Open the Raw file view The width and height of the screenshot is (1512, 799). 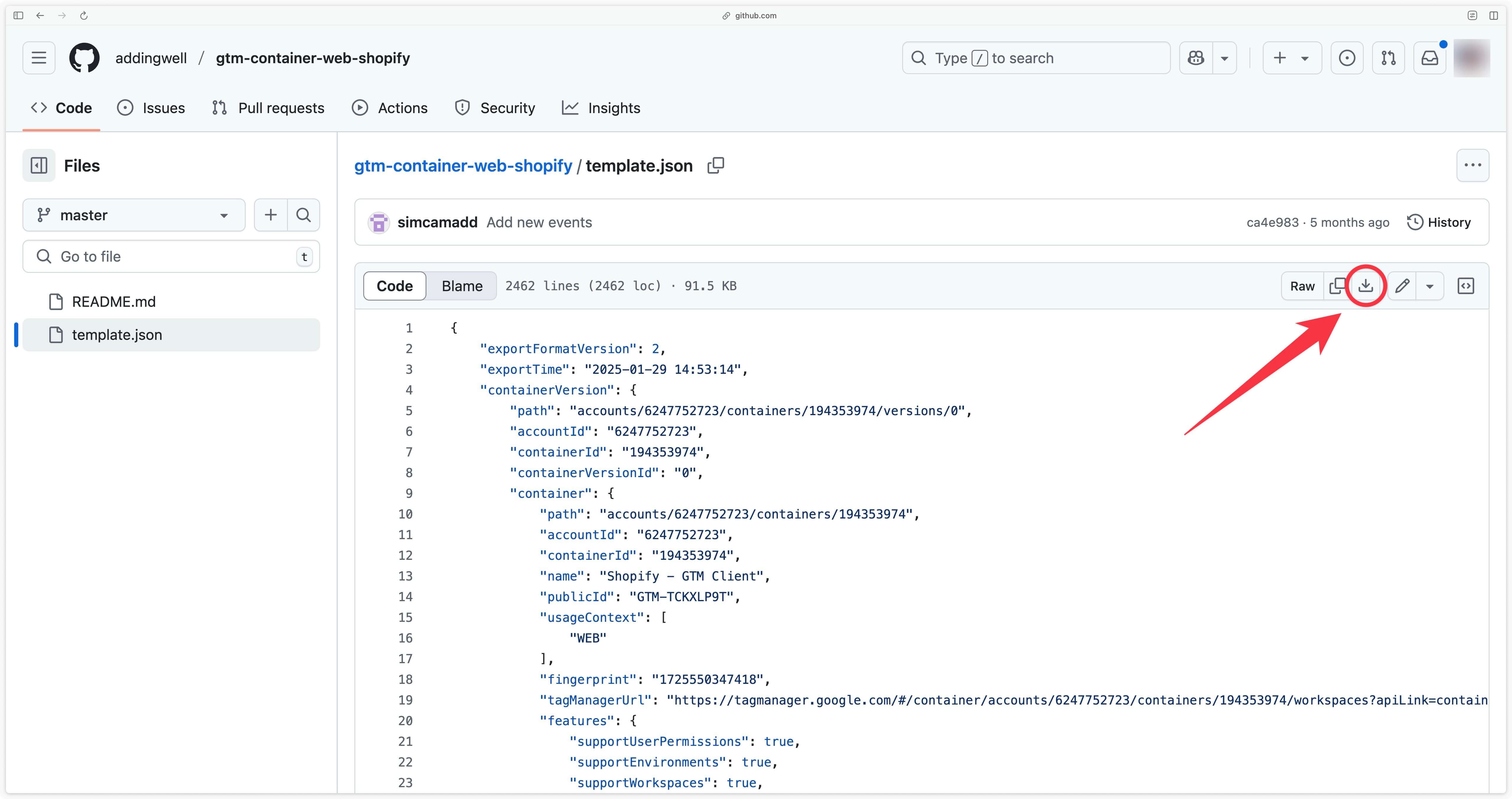pos(1302,286)
